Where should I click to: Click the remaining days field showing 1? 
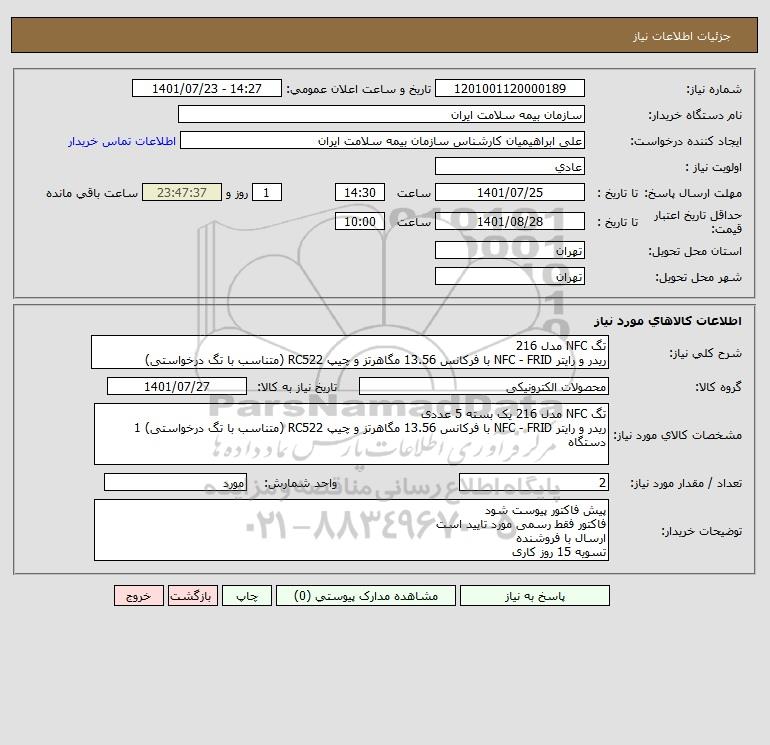[x=267, y=193]
